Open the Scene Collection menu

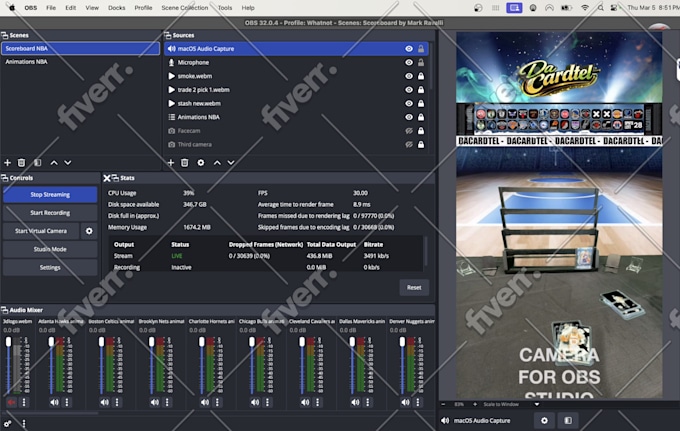pyautogui.click(x=185, y=8)
